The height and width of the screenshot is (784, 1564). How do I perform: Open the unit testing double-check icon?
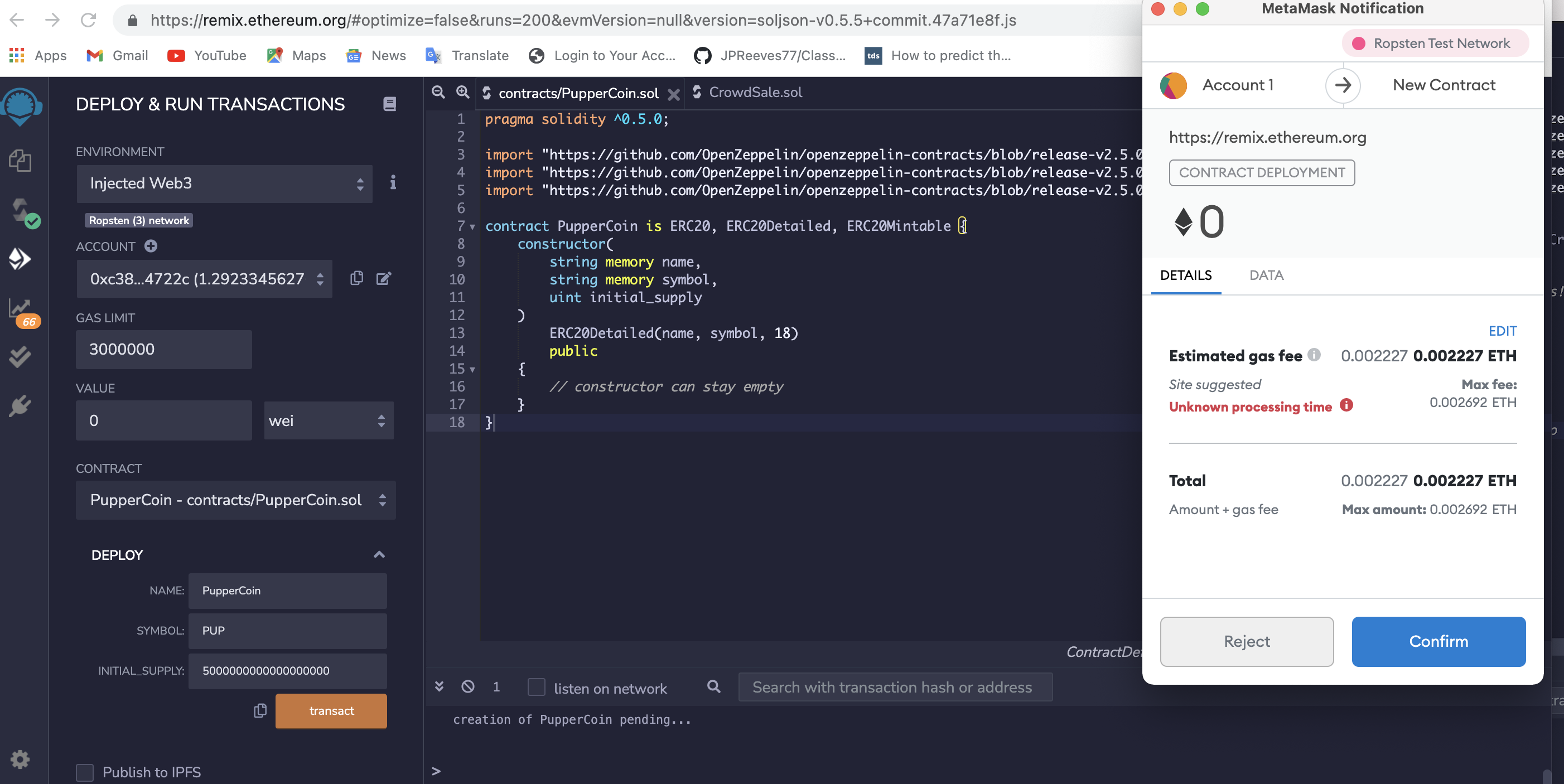20,357
